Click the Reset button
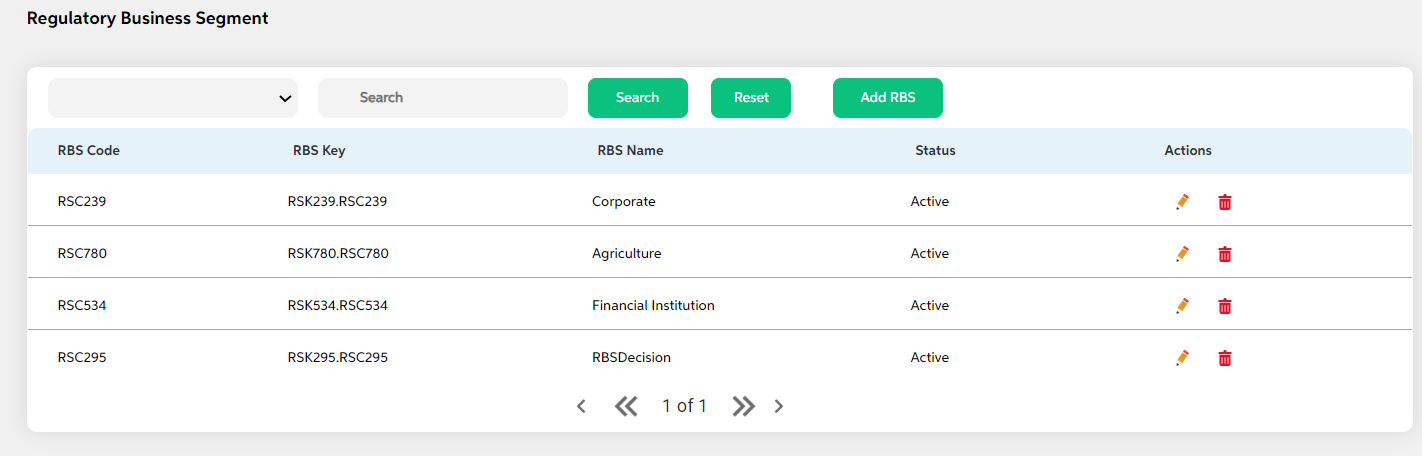The image size is (1422, 456). click(751, 98)
